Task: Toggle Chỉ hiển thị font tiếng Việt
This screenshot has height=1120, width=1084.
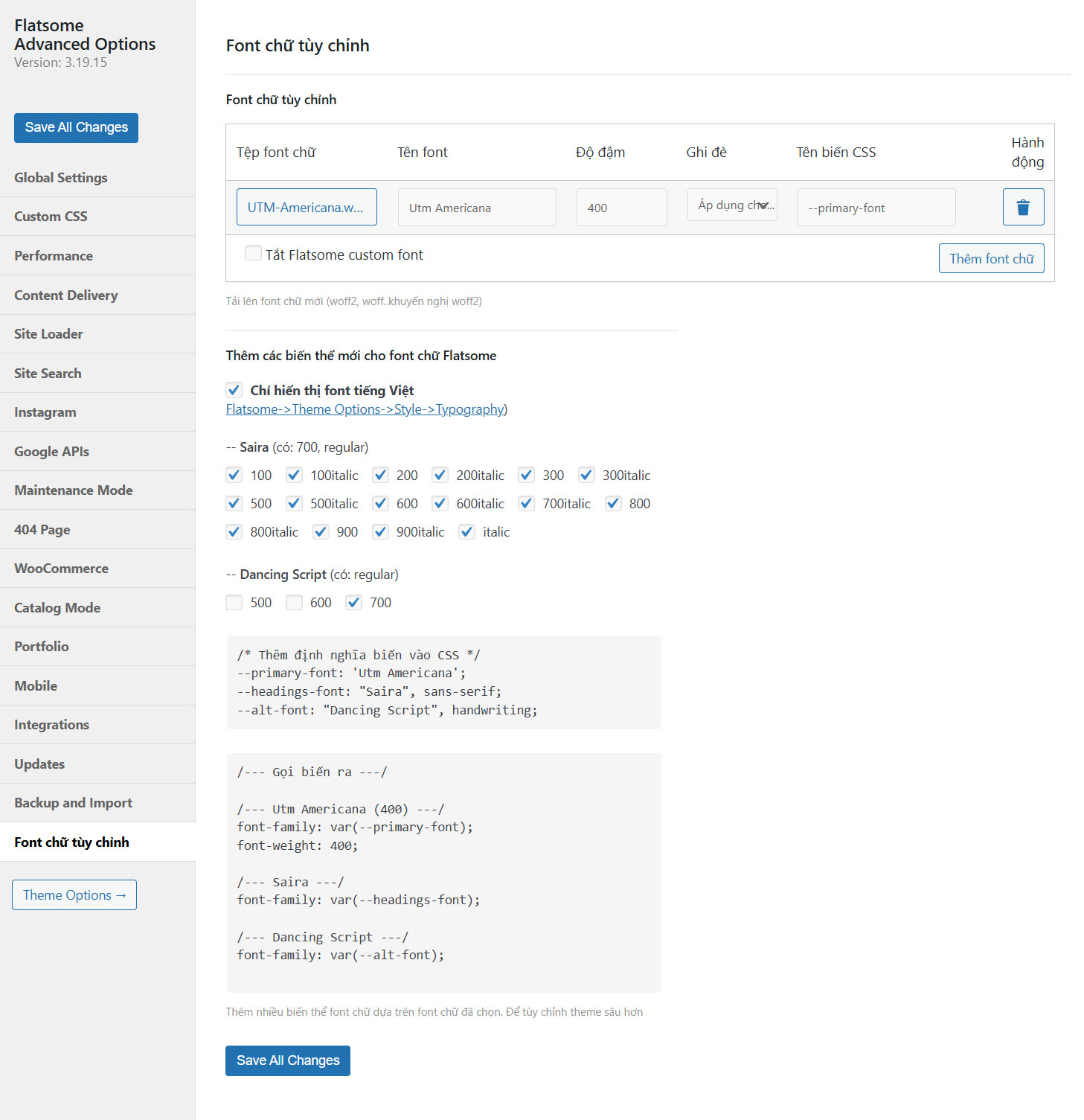Action: [234, 390]
